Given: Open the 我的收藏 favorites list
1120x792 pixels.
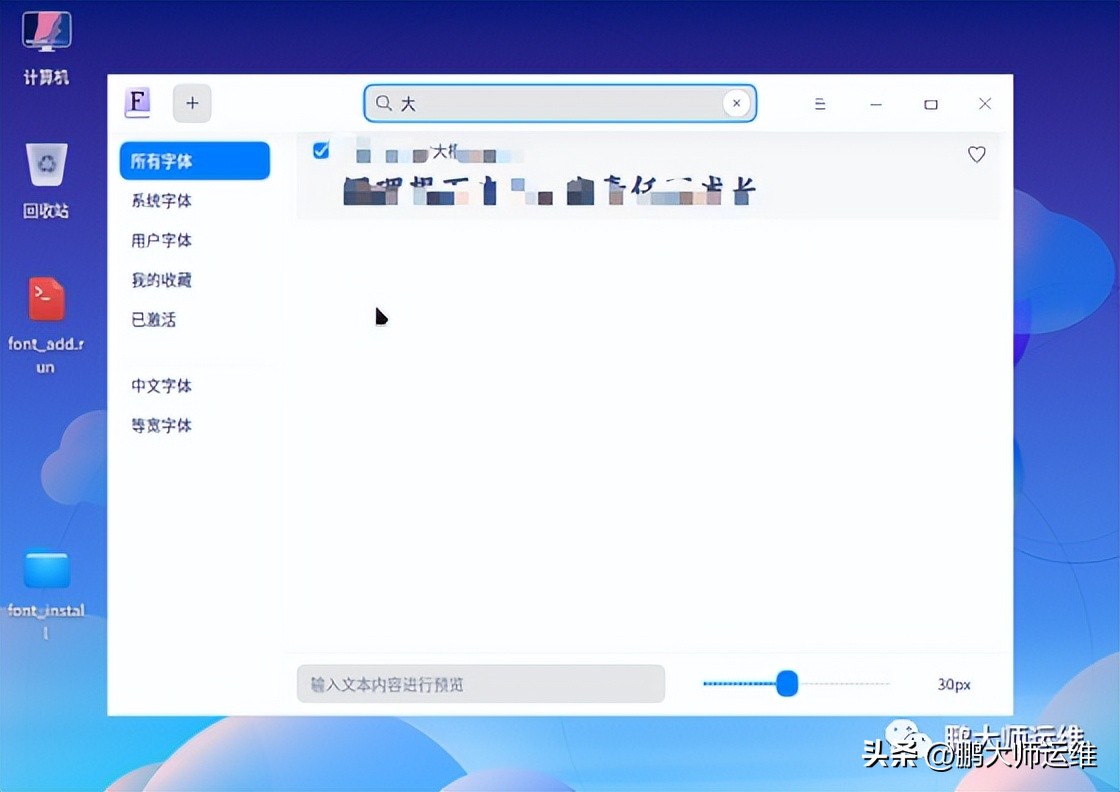Looking at the screenshot, I should tap(160, 280).
